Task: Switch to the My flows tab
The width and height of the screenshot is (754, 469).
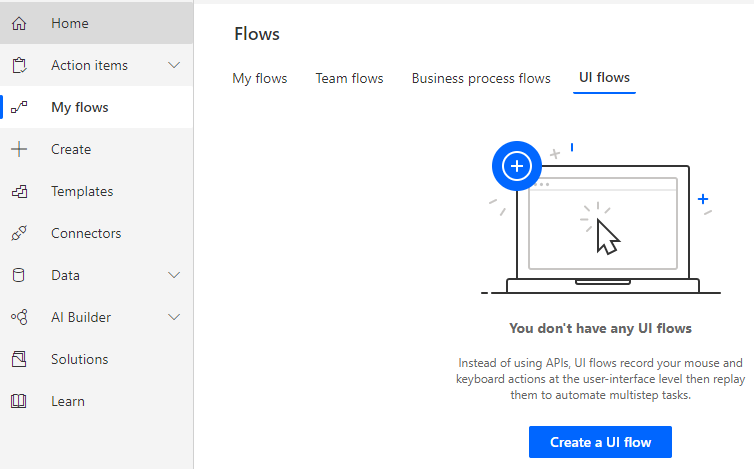Action: pos(260,78)
